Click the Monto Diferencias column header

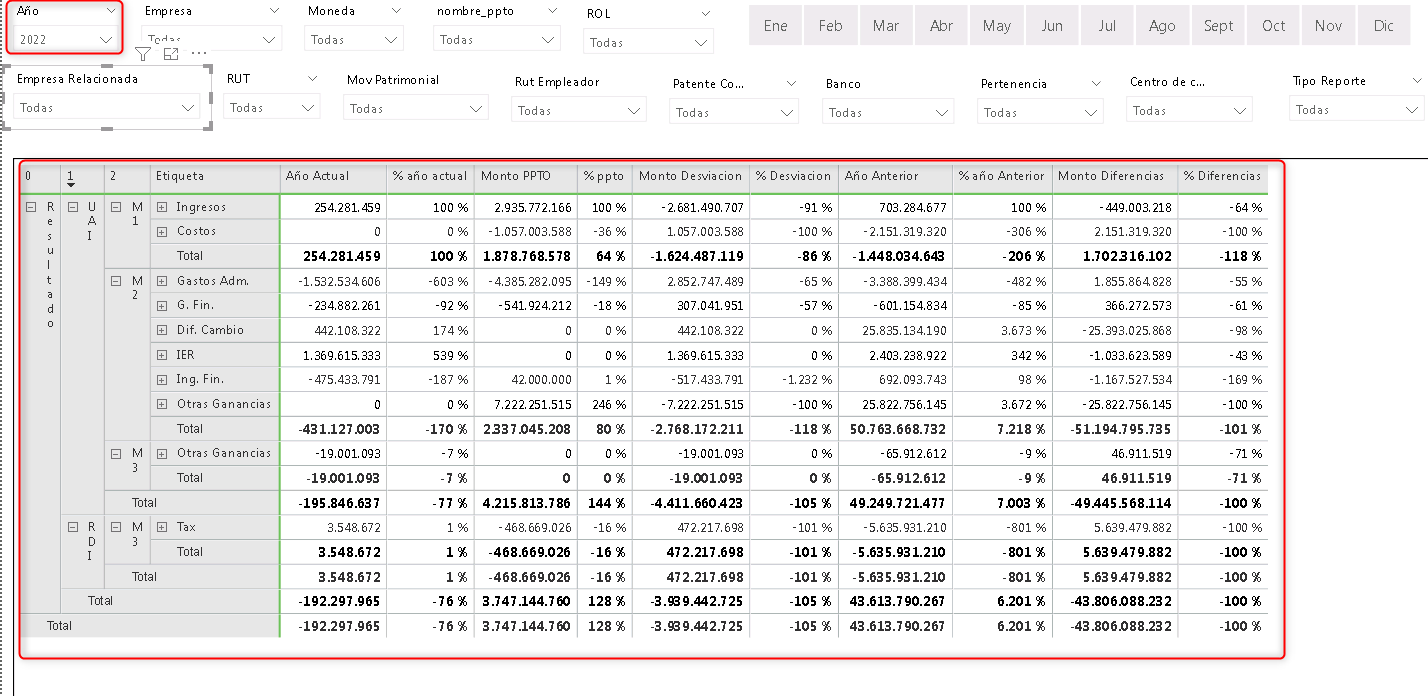click(1115, 176)
